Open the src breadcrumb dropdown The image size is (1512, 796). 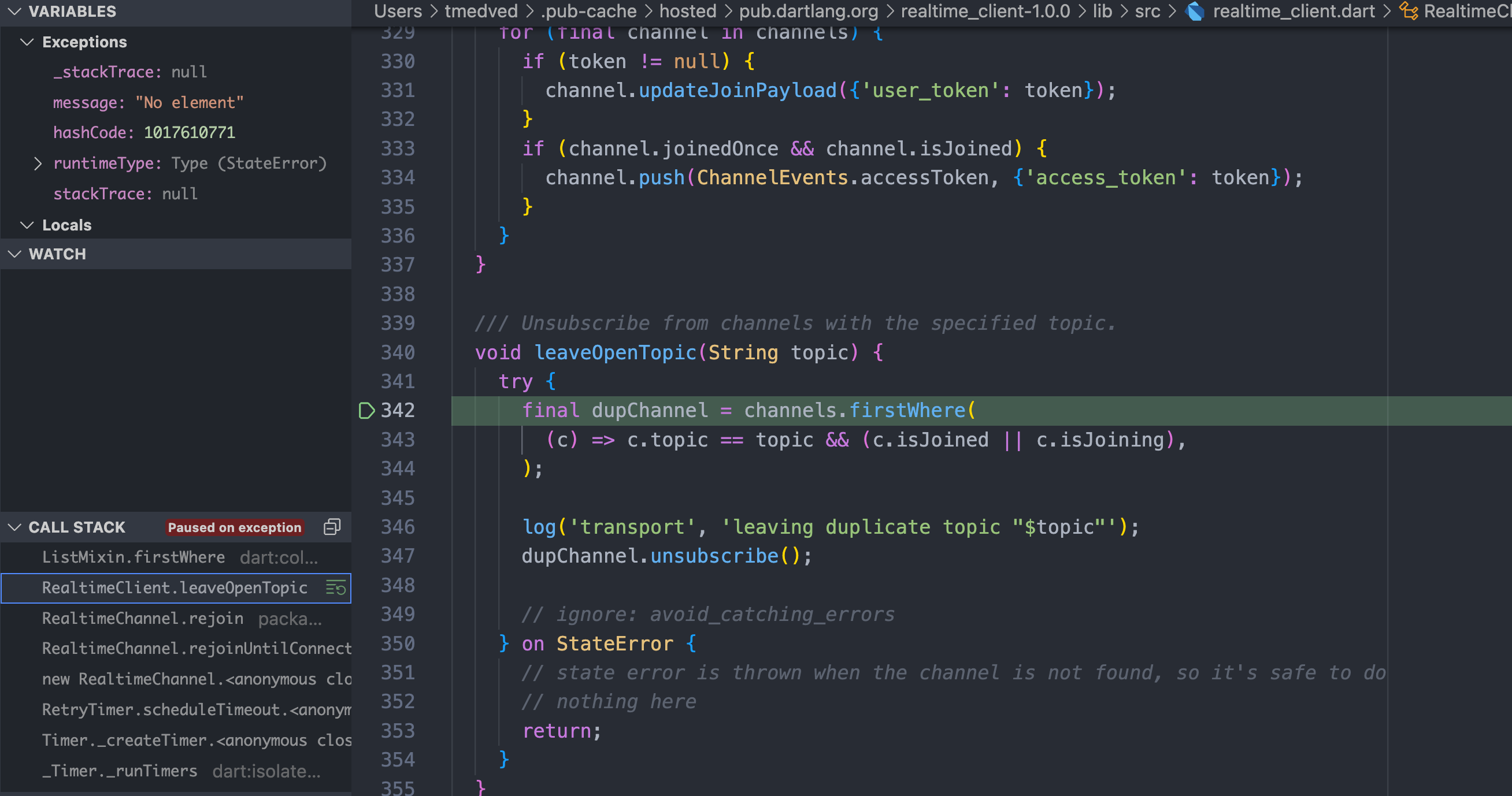pyautogui.click(x=1148, y=11)
